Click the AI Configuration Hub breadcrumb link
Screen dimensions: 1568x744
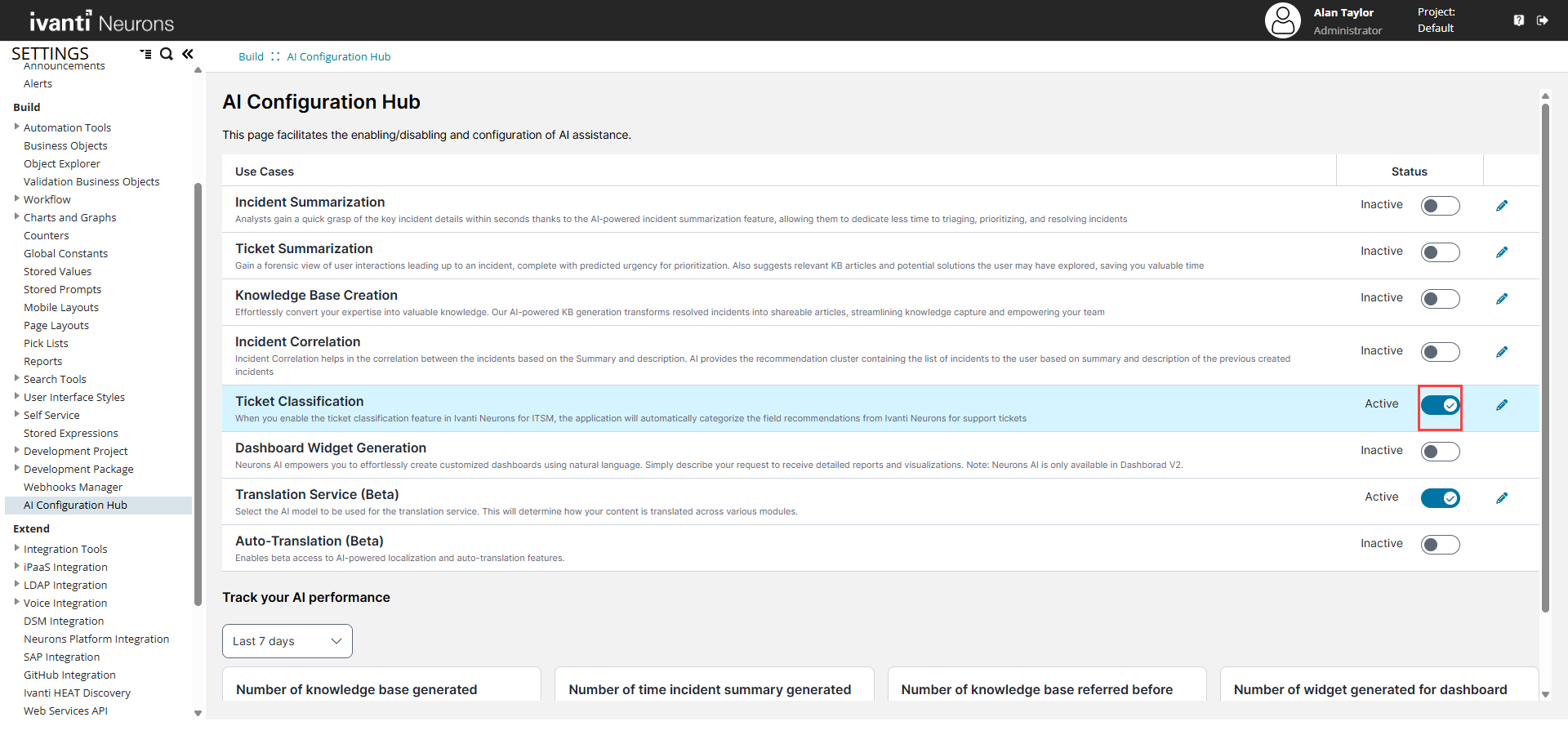(338, 57)
